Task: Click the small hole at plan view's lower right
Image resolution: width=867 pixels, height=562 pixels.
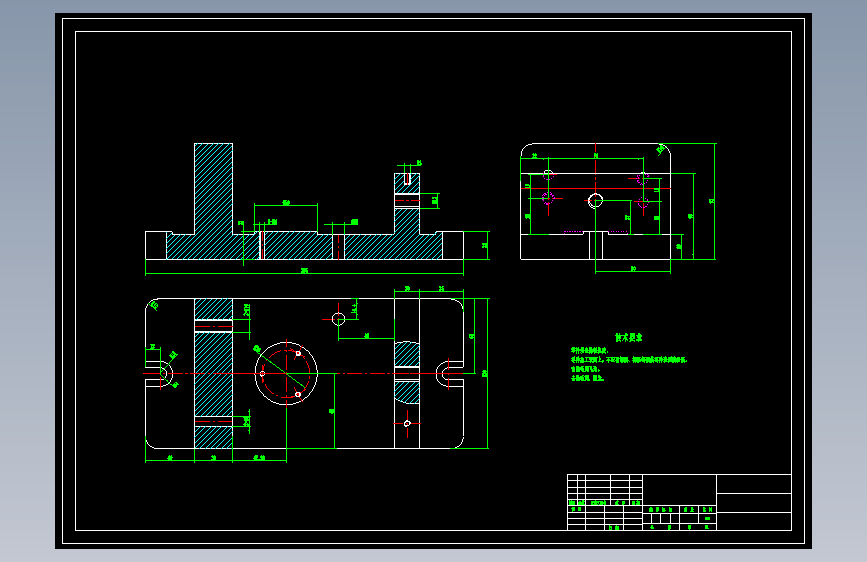Action: click(407, 424)
